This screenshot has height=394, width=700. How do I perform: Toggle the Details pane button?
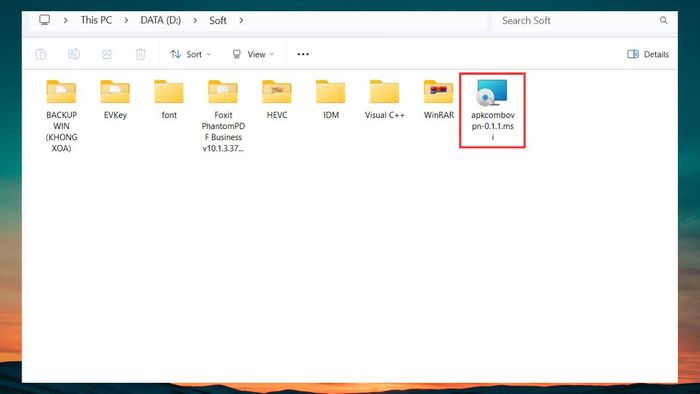[x=648, y=54]
